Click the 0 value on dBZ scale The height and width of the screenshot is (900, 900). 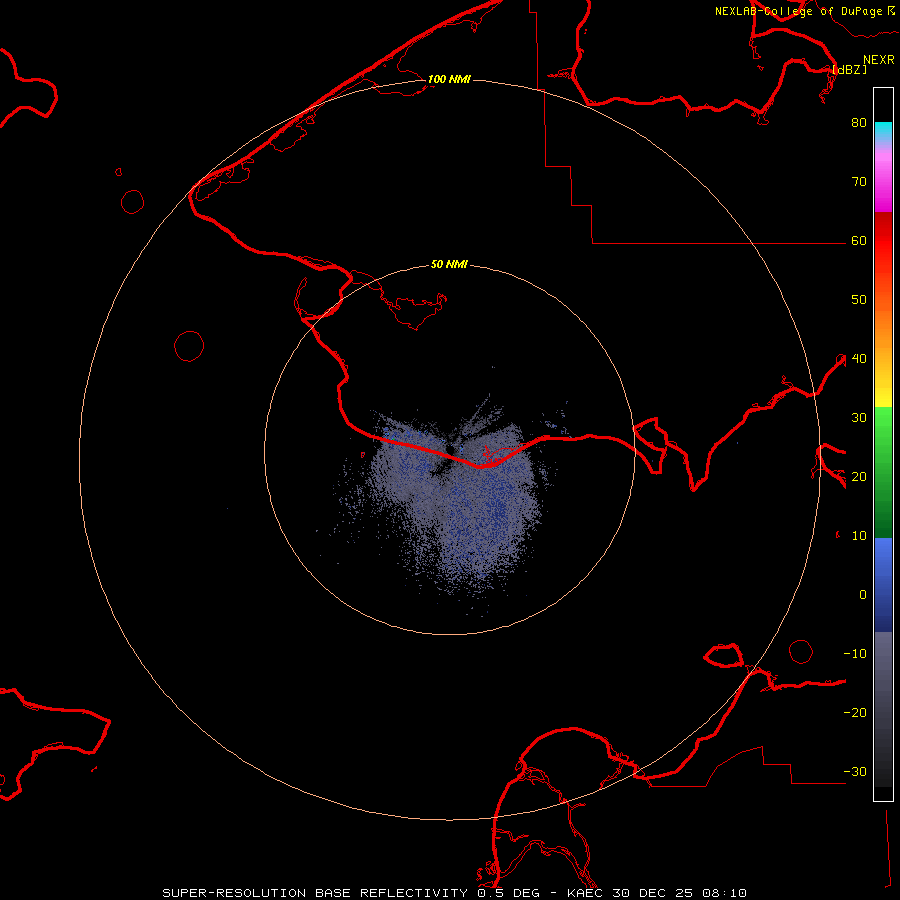[863, 595]
